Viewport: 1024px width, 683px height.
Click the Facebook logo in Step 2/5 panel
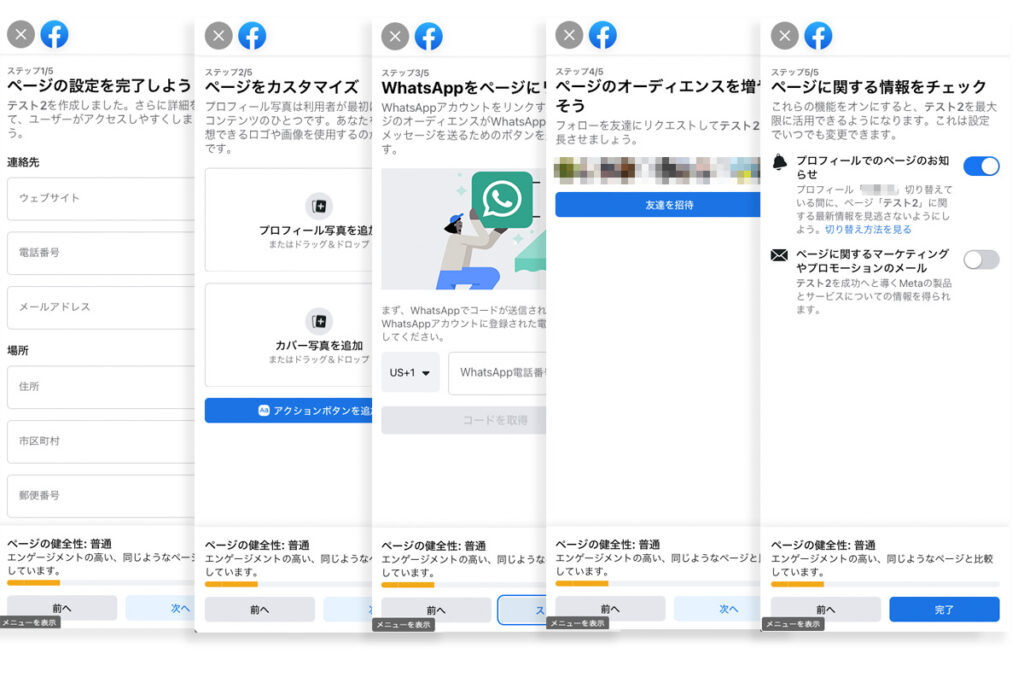click(252, 36)
